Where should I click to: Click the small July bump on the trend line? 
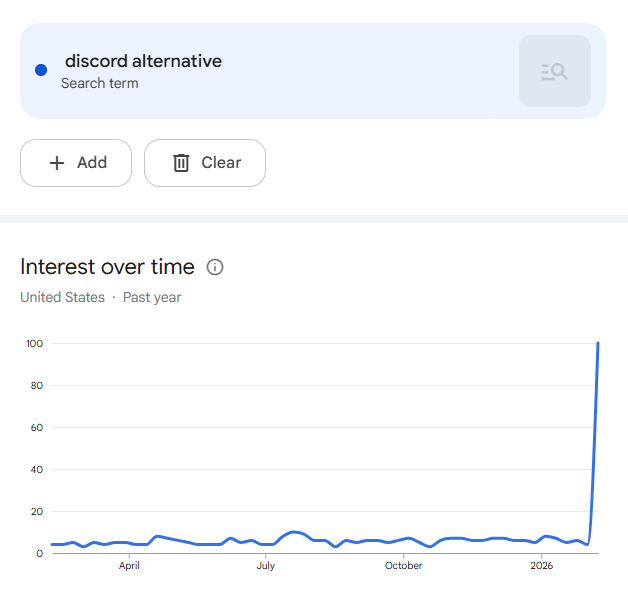pos(292,532)
